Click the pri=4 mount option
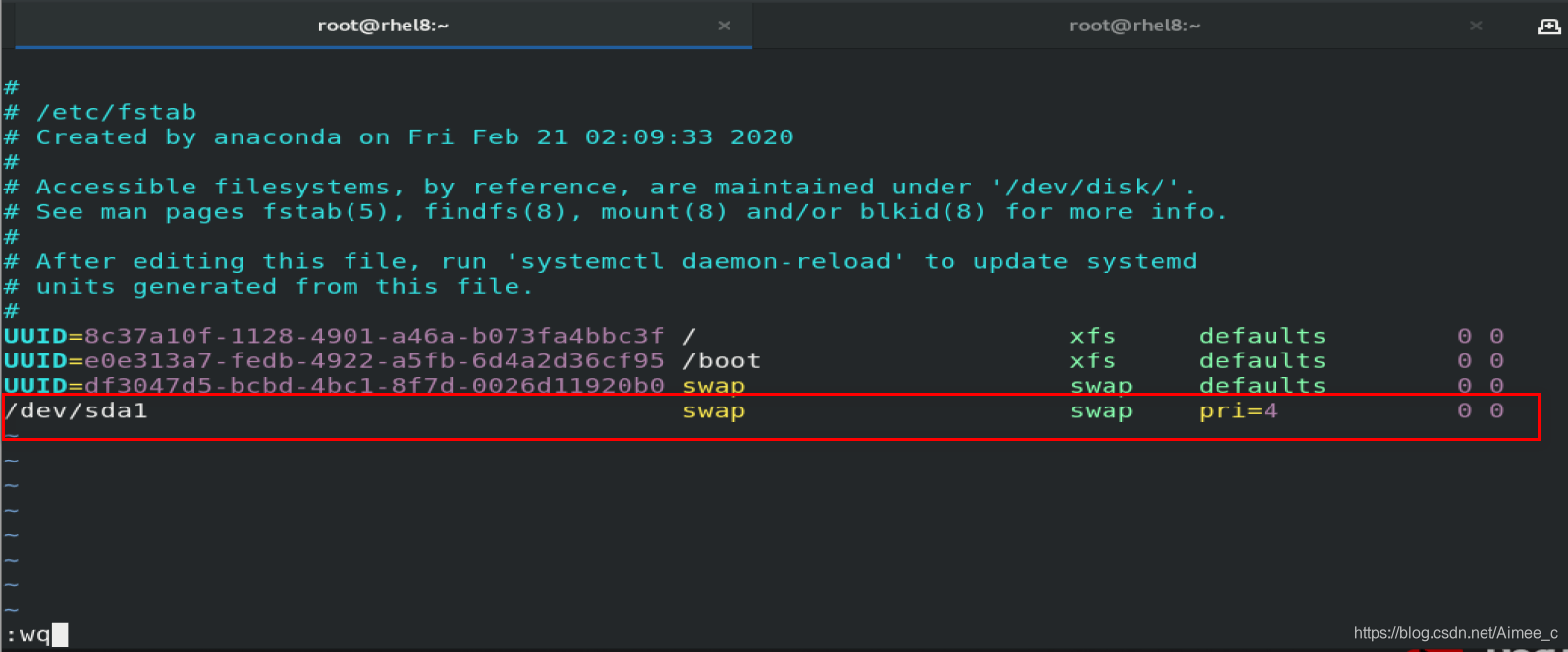This screenshot has width=1568, height=652. (1238, 410)
